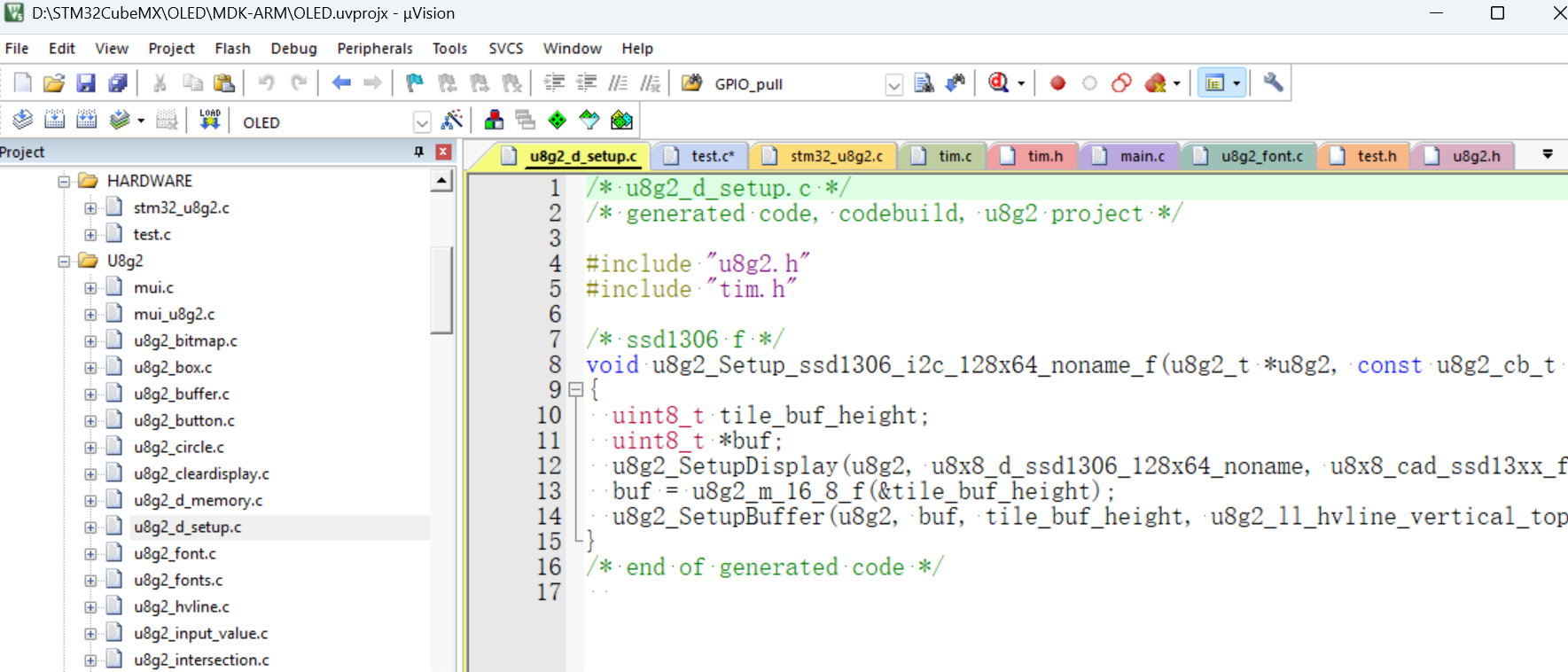Image resolution: width=1568 pixels, height=672 pixels.
Task: Open the OLED target selection dropdown
Action: pyautogui.click(x=422, y=122)
